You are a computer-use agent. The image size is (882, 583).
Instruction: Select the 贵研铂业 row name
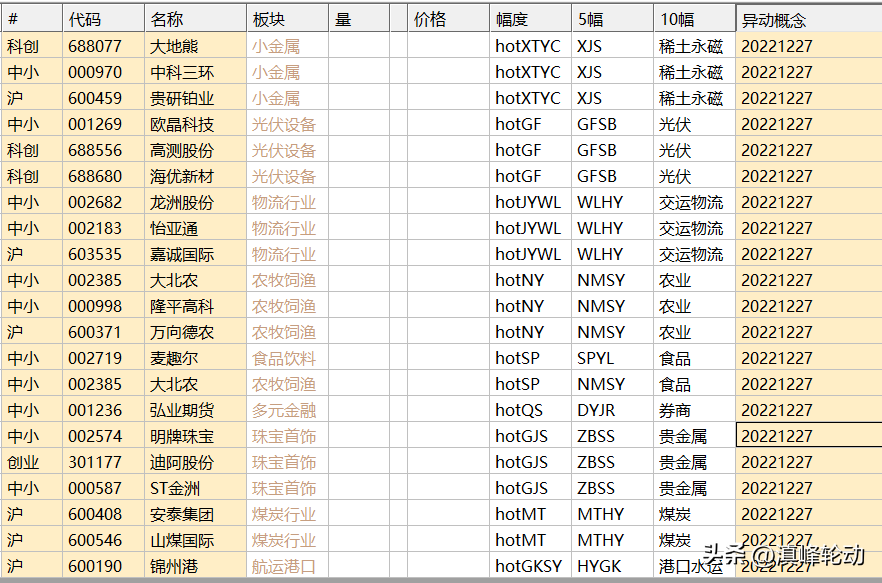(x=195, y=98)
